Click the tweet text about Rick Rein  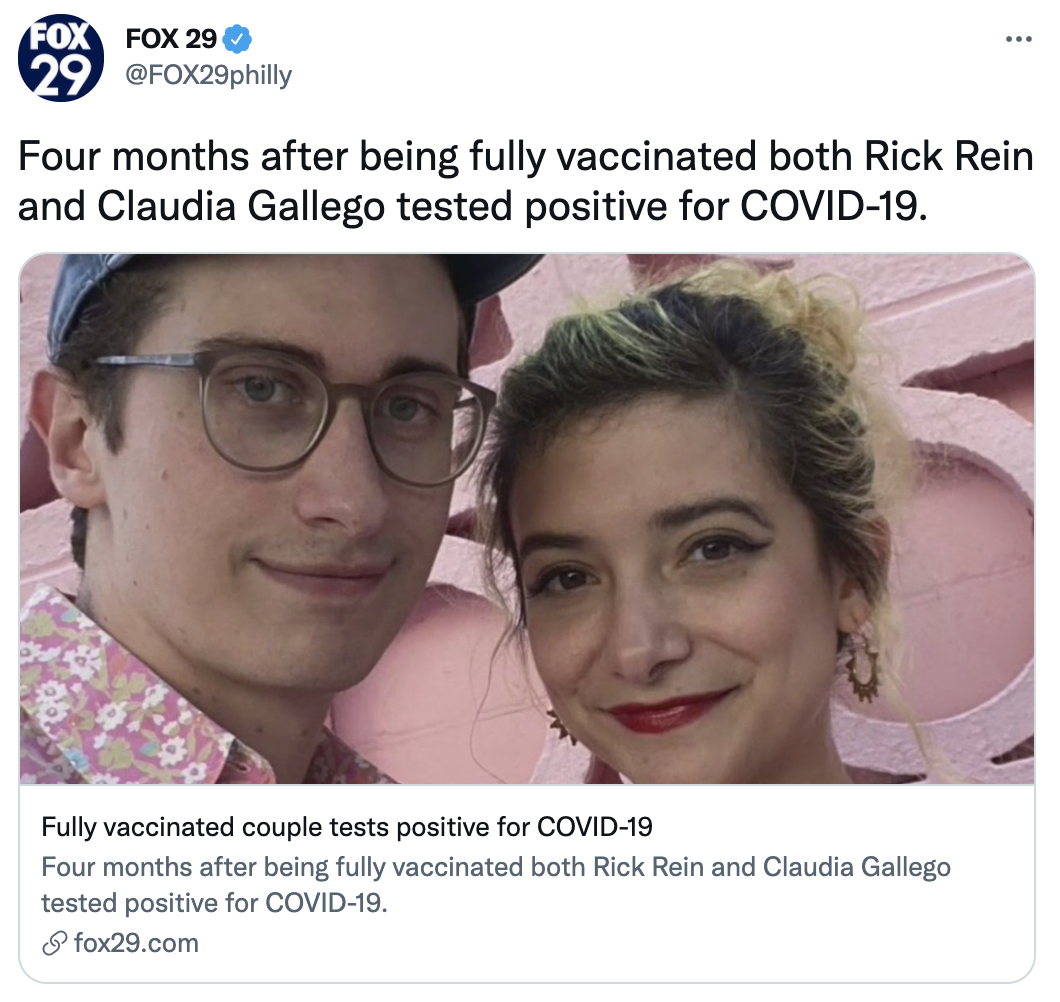526,181
